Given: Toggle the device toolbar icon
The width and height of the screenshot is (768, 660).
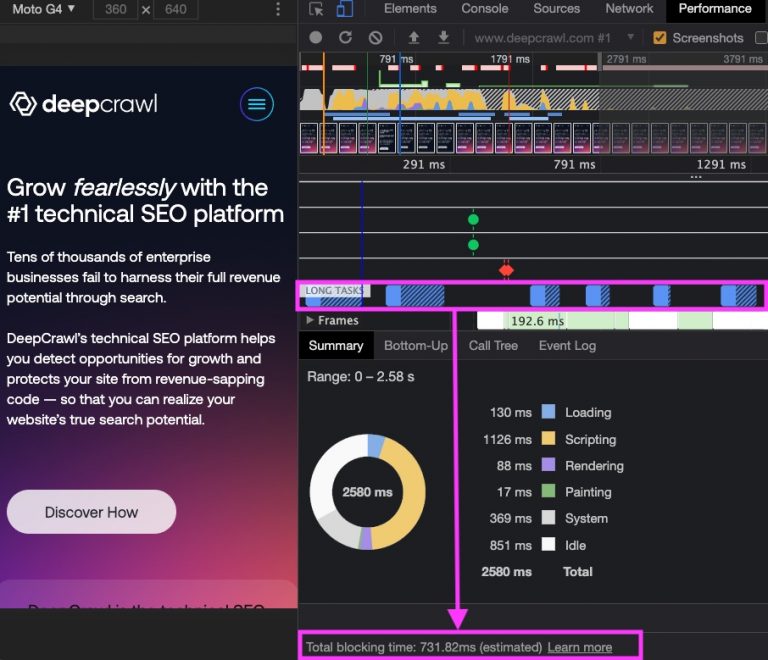Looking at the screenshot, I should pos(345,9).
